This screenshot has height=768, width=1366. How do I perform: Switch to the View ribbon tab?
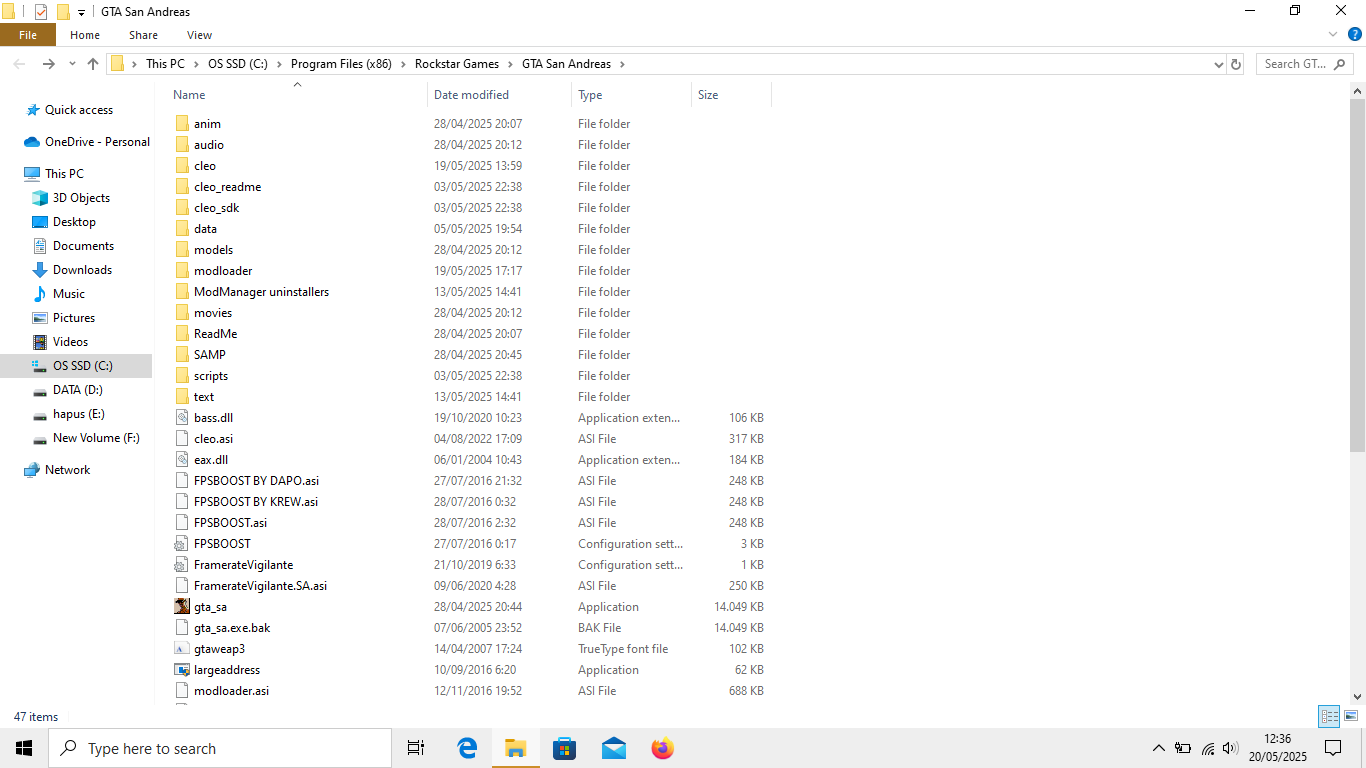199,35
